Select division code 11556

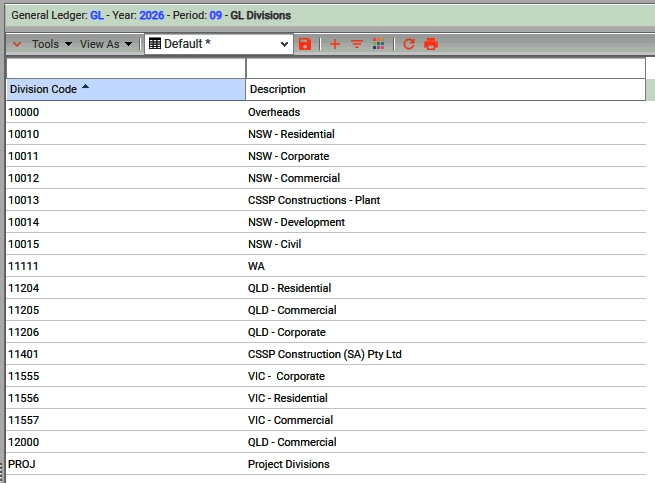(23, 398)
